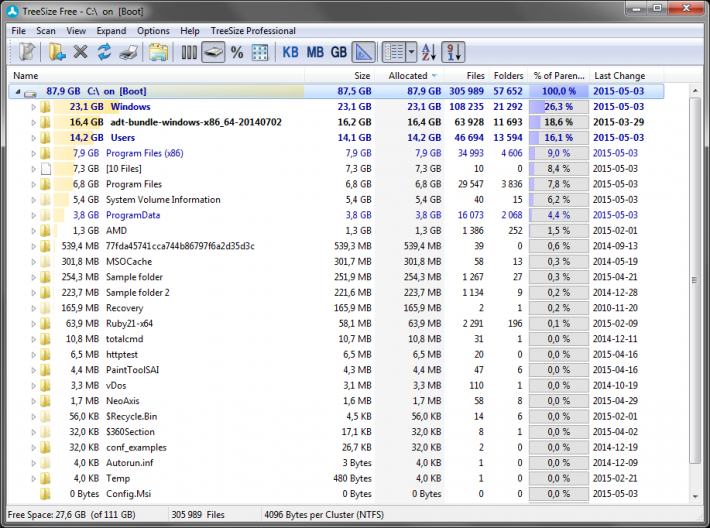710x528 pixels.
Task: Open the File menu
Action: (x=19, y=31)
